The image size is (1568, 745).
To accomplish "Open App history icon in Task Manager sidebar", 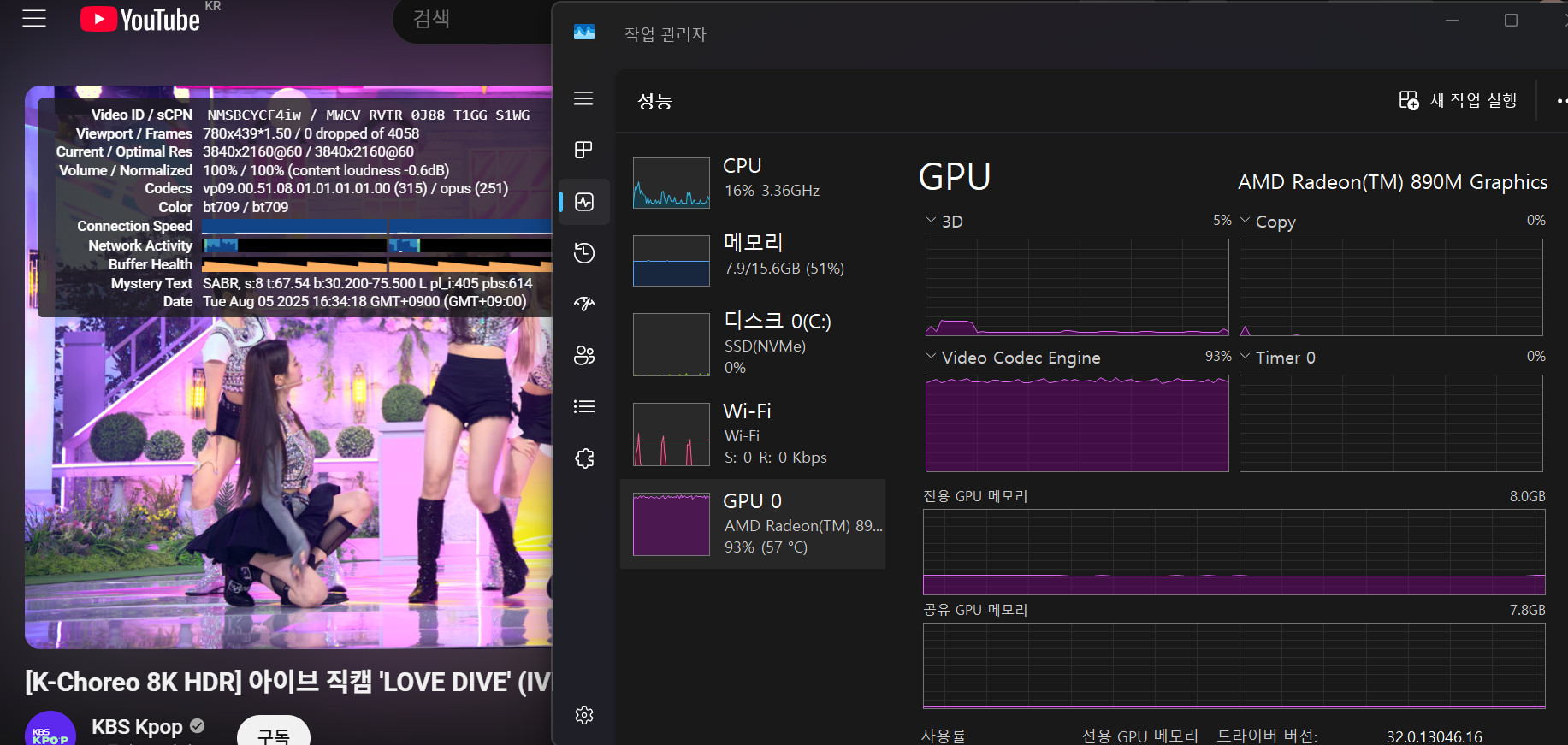I will (584, 253).
